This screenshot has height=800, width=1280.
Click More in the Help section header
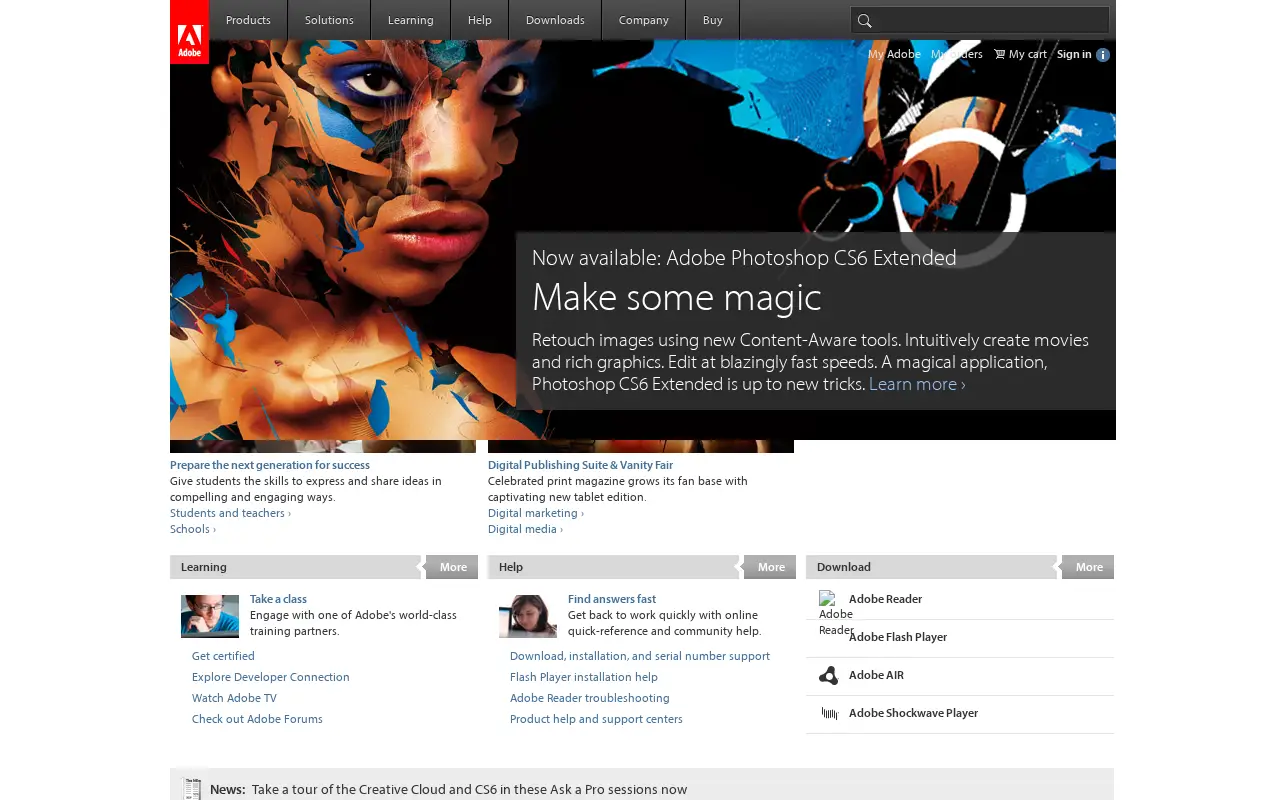[x=771, y=567]
